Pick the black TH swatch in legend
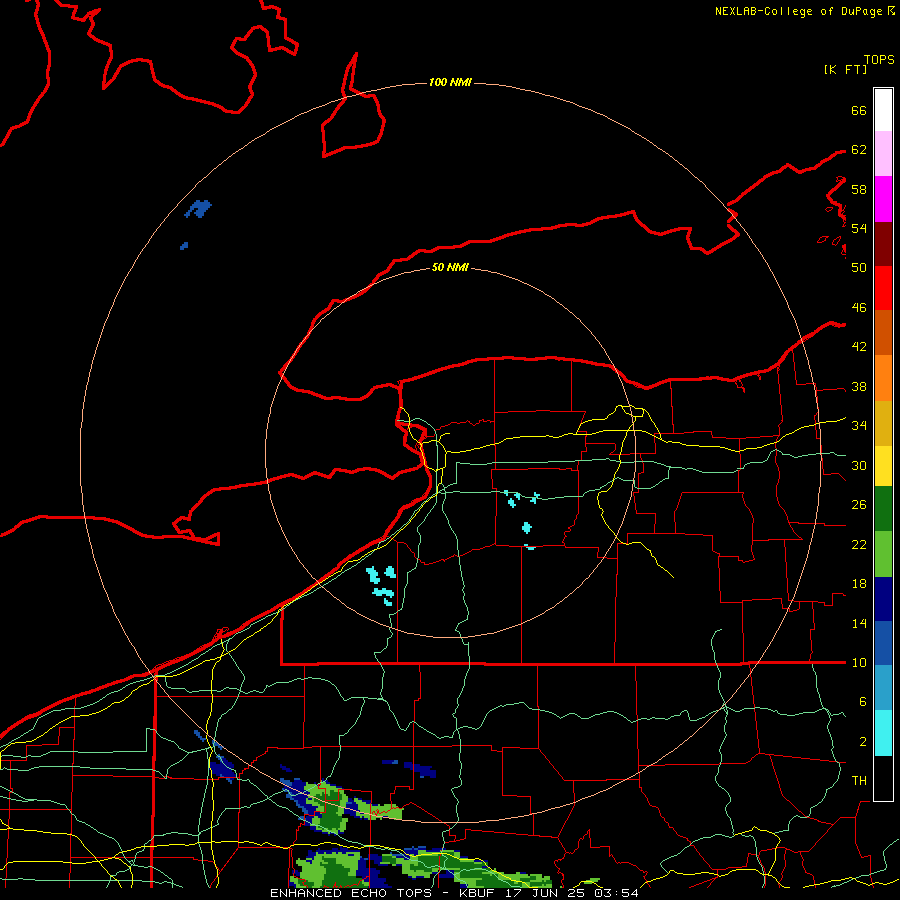Image resolution: width=900 pixels, height=900 pixels. tap(883, 778)
